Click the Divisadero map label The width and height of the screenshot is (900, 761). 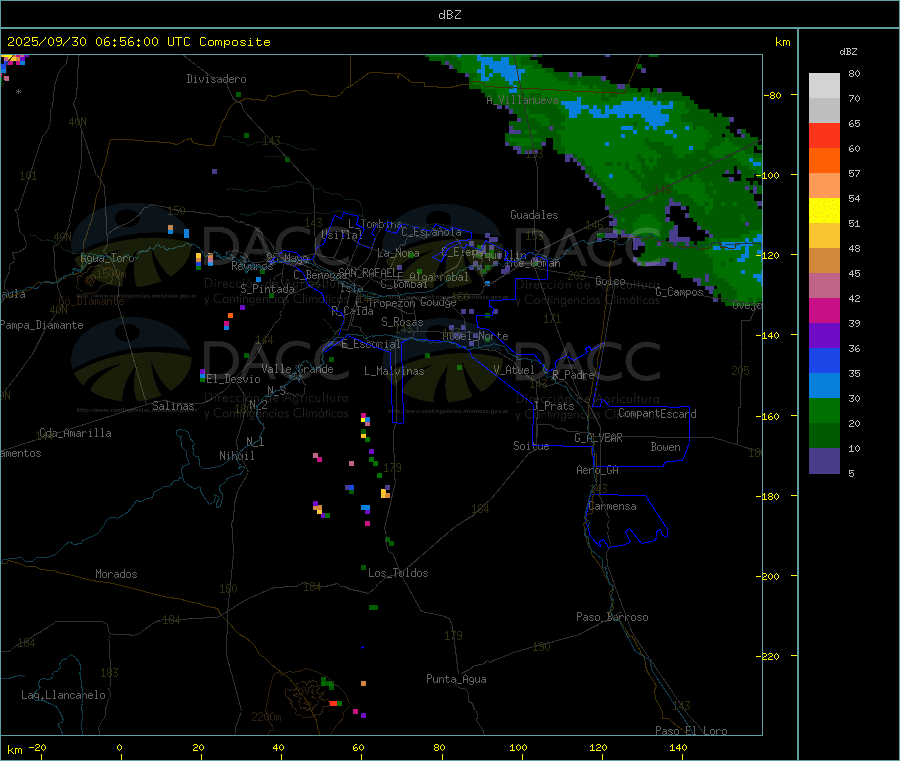click(x=216, y=79)
